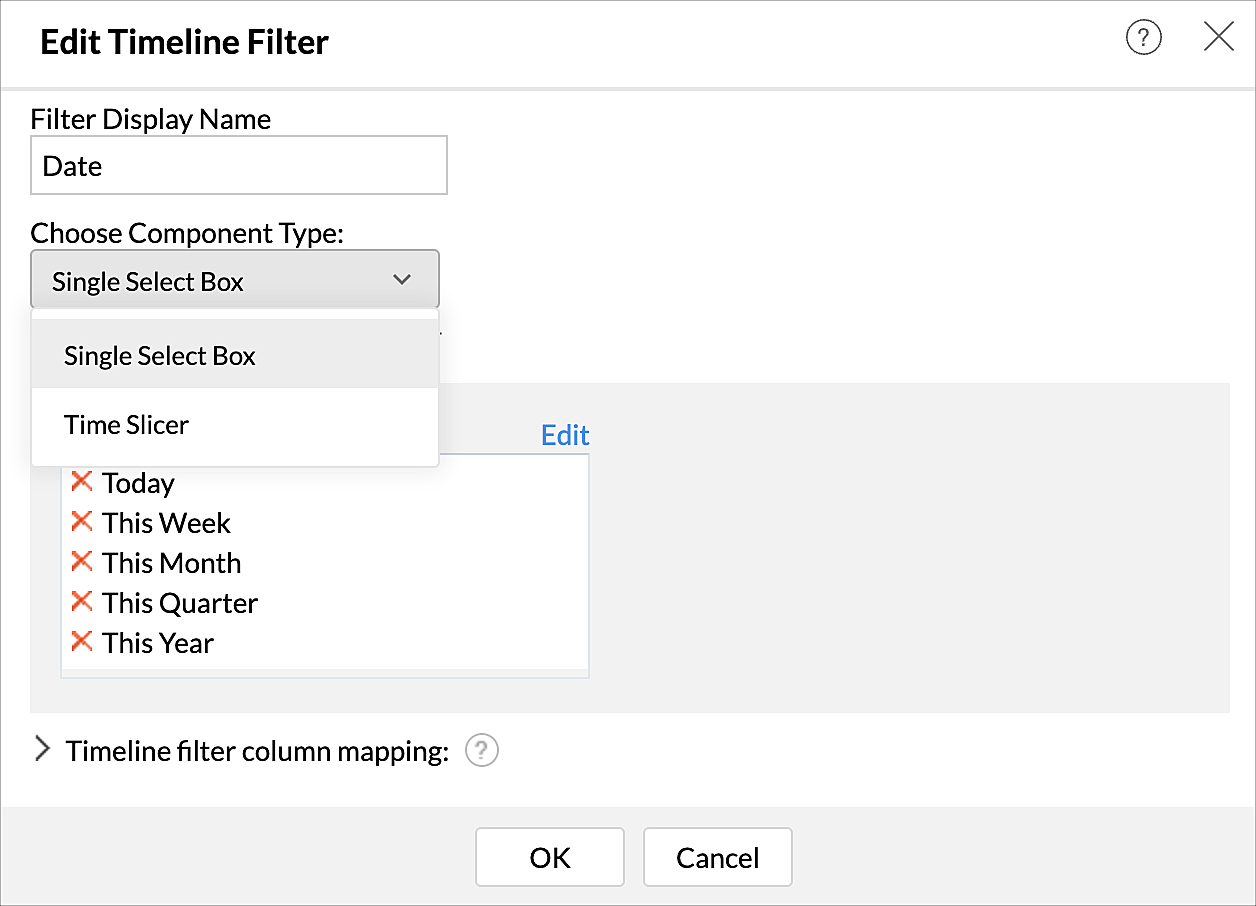Open the Choose Component Type dropdown
The image size is (1256, 906).
tap(235, 280)
